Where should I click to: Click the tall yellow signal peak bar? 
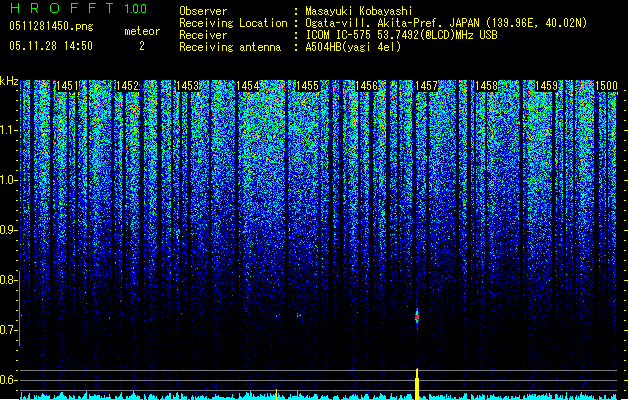point(417,384)
